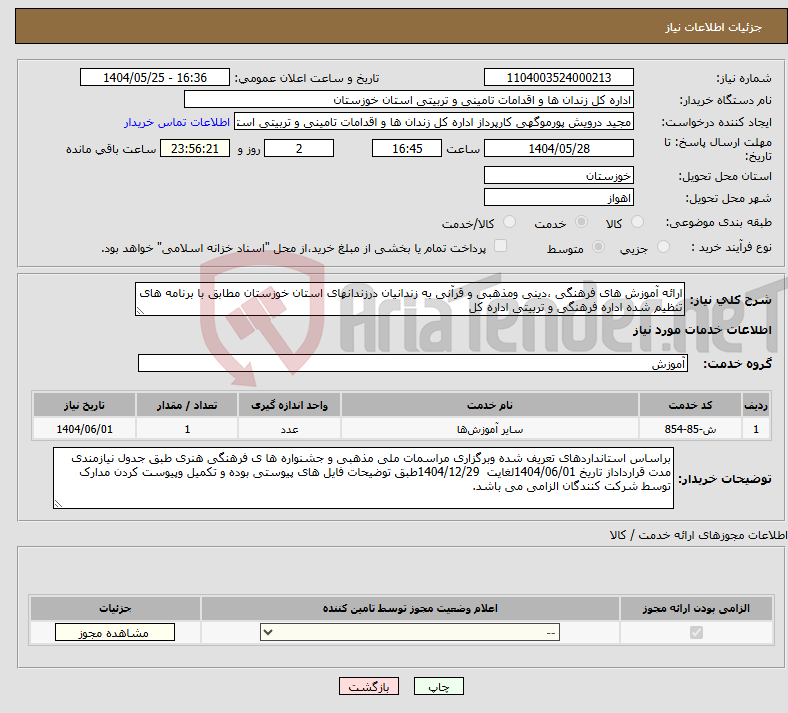The width and height of the screenshot is (788, 713).
Task: Click the اطلاعات خدمات مورد نیاز heading
Action: click(x=702, y=330)
